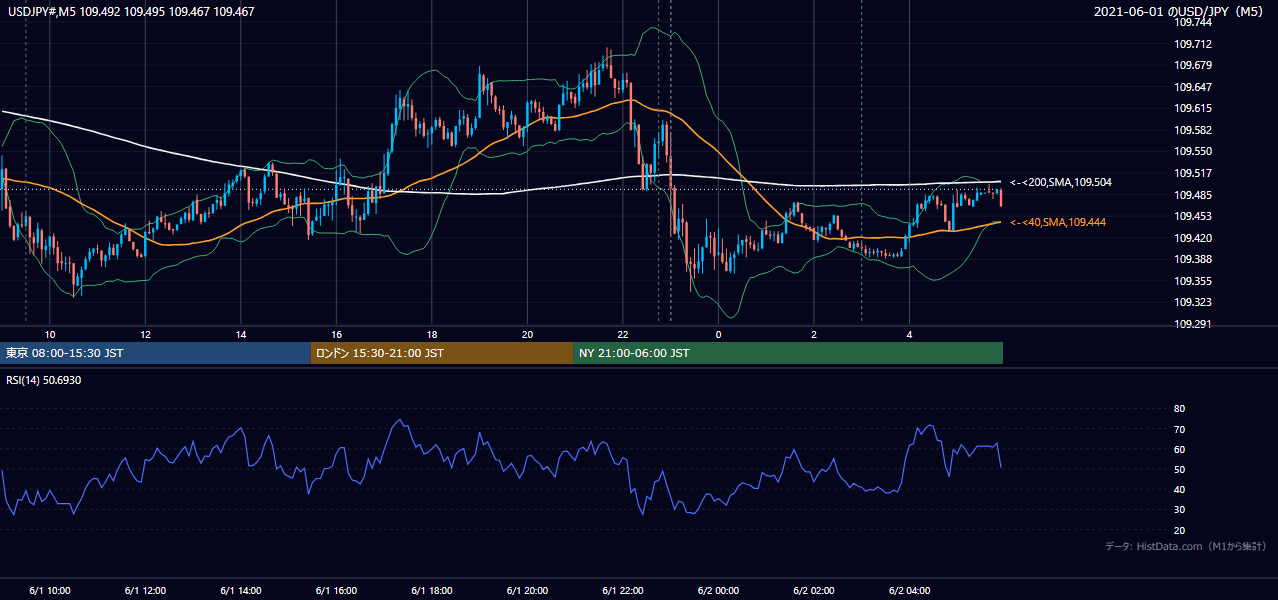1278x600 pixels.
Task: Click the RSI(14) 50.6930 indicator label
Action: (x=44, y=380)
